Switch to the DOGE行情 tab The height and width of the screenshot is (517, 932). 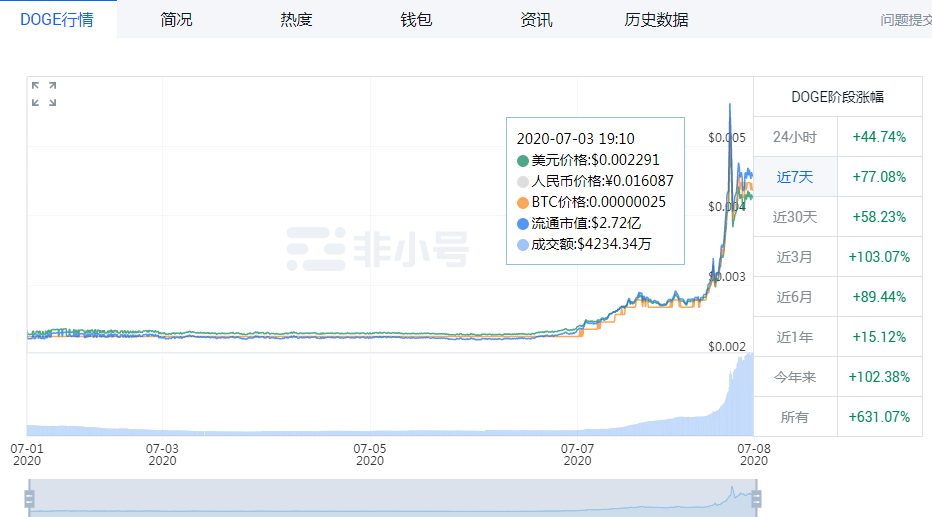(57, 19)
